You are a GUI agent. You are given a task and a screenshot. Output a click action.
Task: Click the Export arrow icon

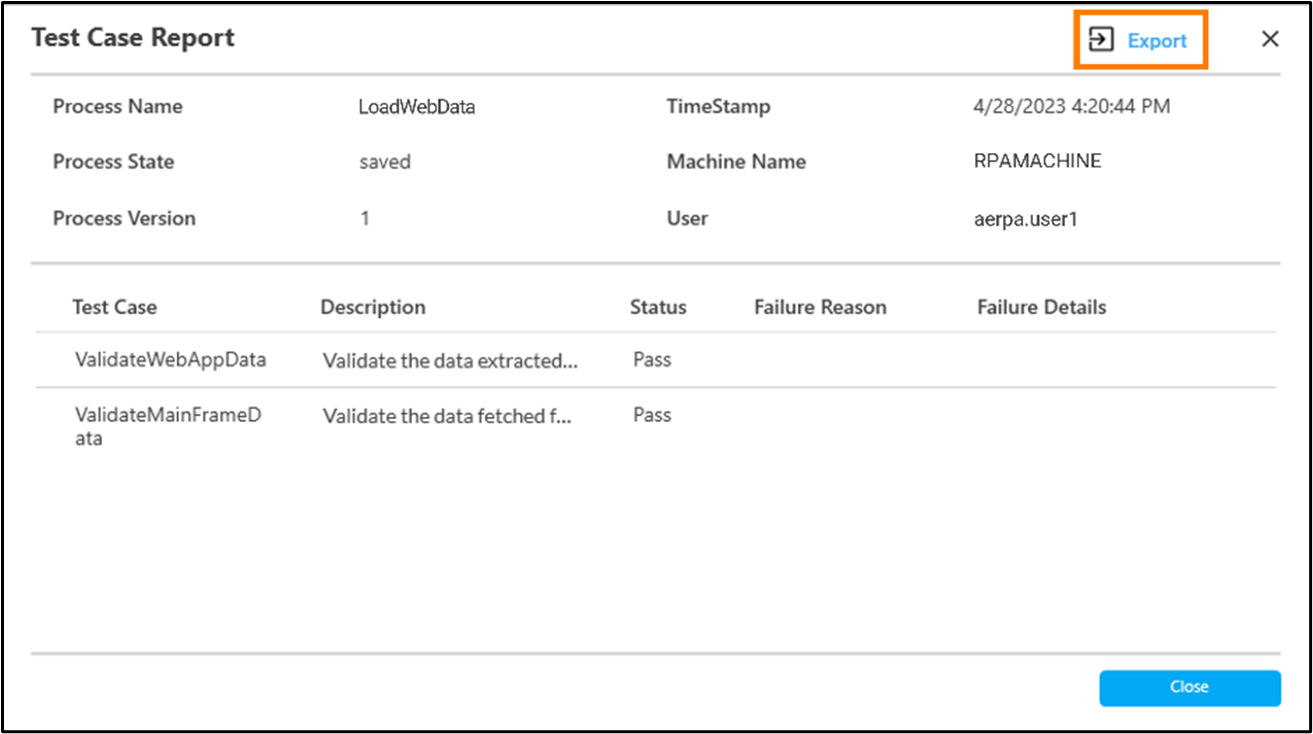[x=1100, y=40]
